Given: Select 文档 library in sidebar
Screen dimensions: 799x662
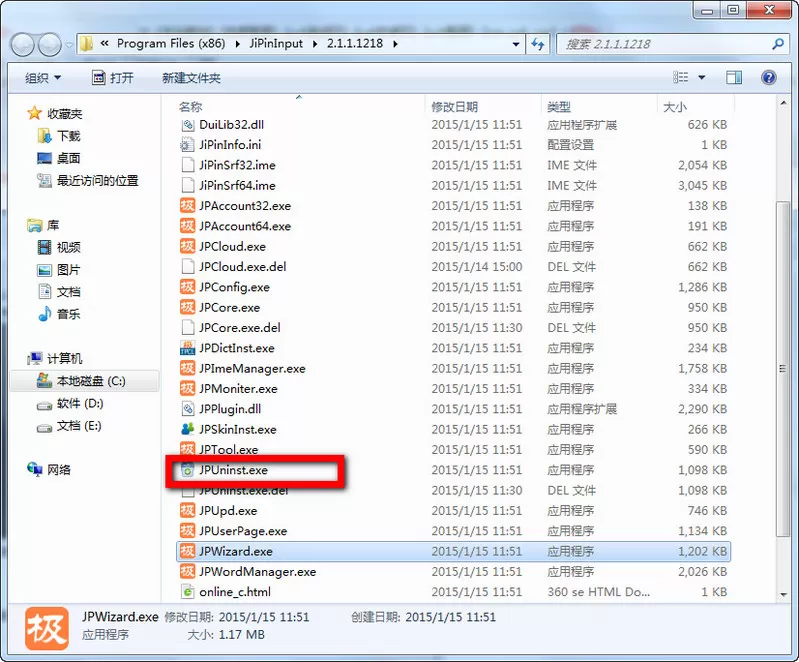Looking at the screenshot, I should click(68, 292).
